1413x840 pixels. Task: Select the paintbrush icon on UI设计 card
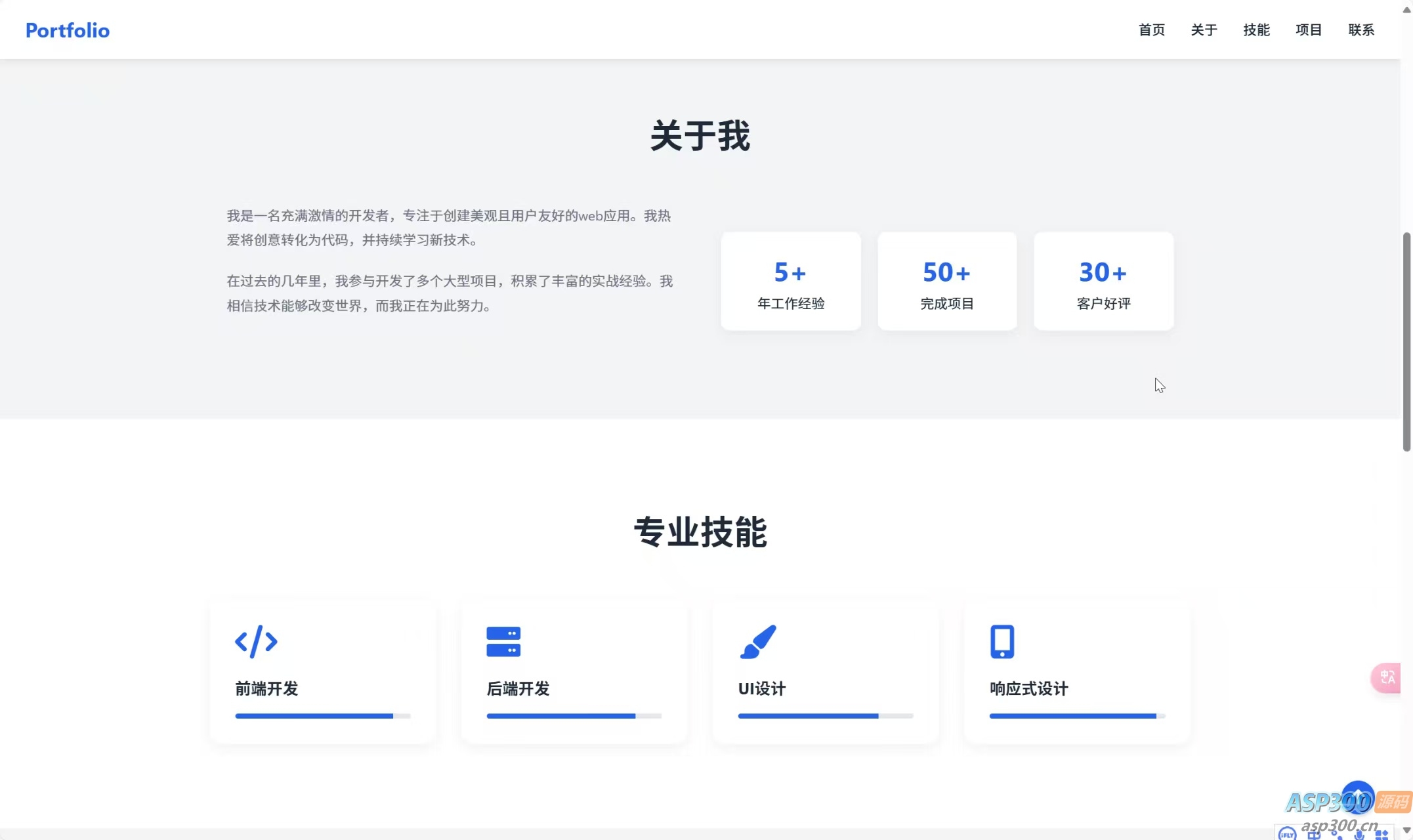pos(759,642)
